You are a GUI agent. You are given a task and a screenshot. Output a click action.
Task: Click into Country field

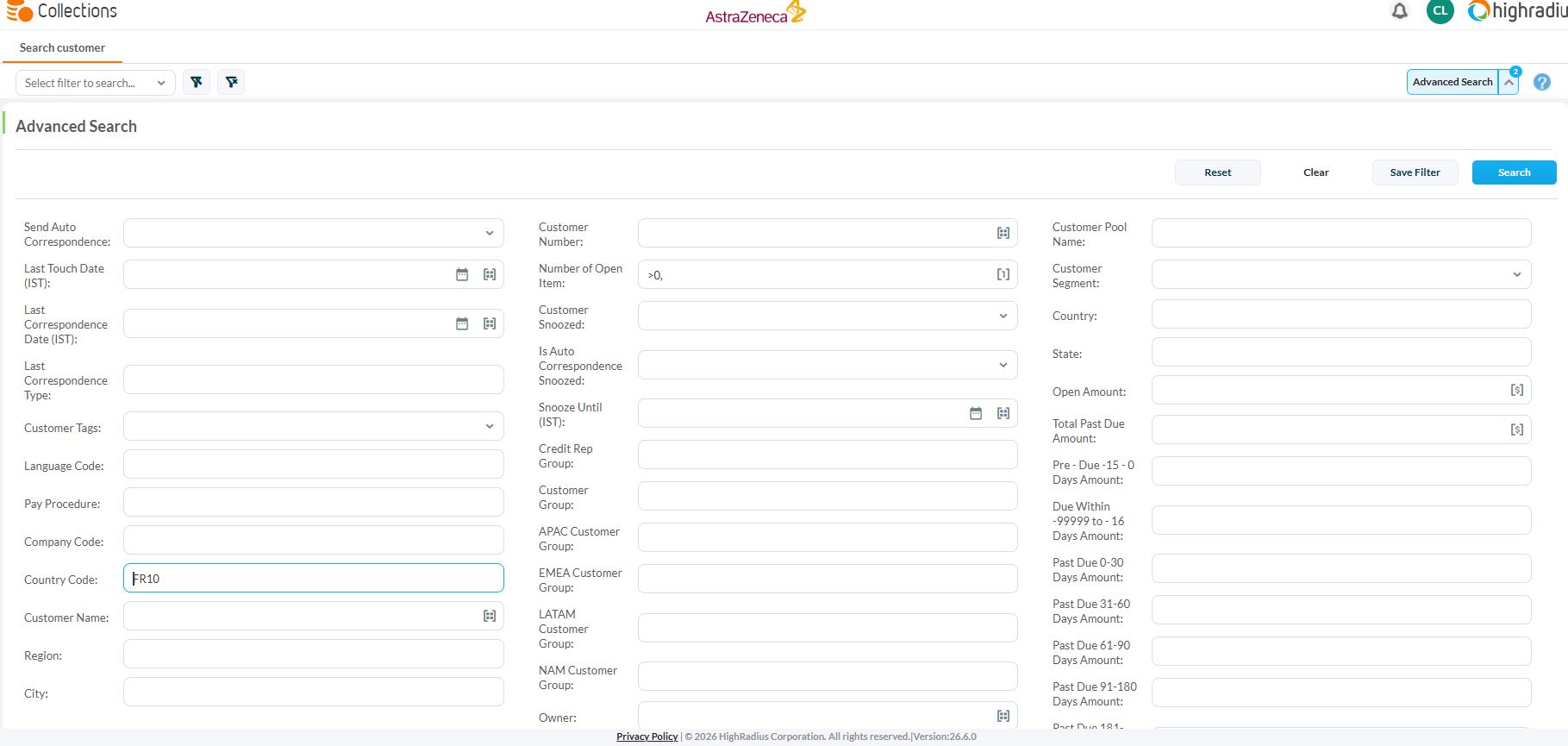(1341, 314)
